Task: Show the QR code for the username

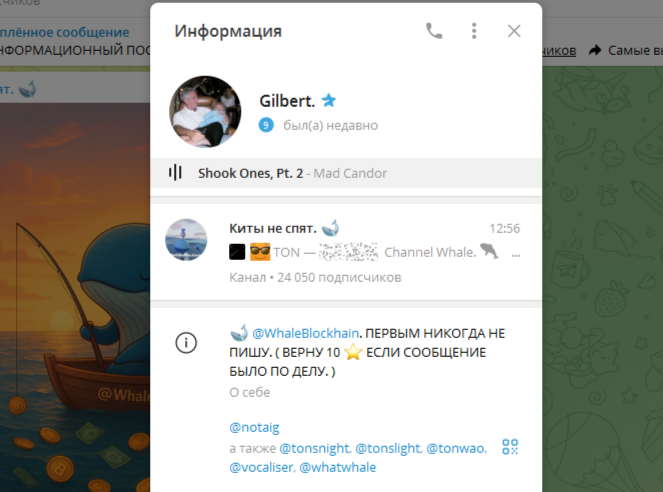Action: coord(510,447)
